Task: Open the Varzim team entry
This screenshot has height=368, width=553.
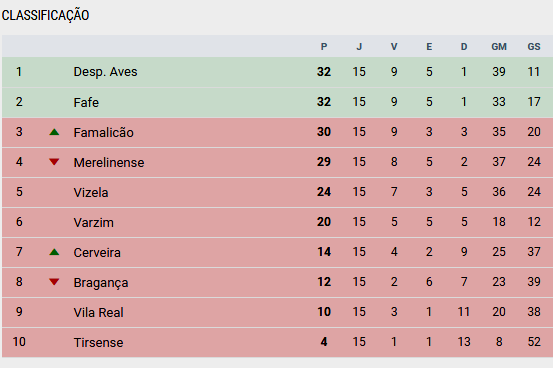Action: point(93,222)
